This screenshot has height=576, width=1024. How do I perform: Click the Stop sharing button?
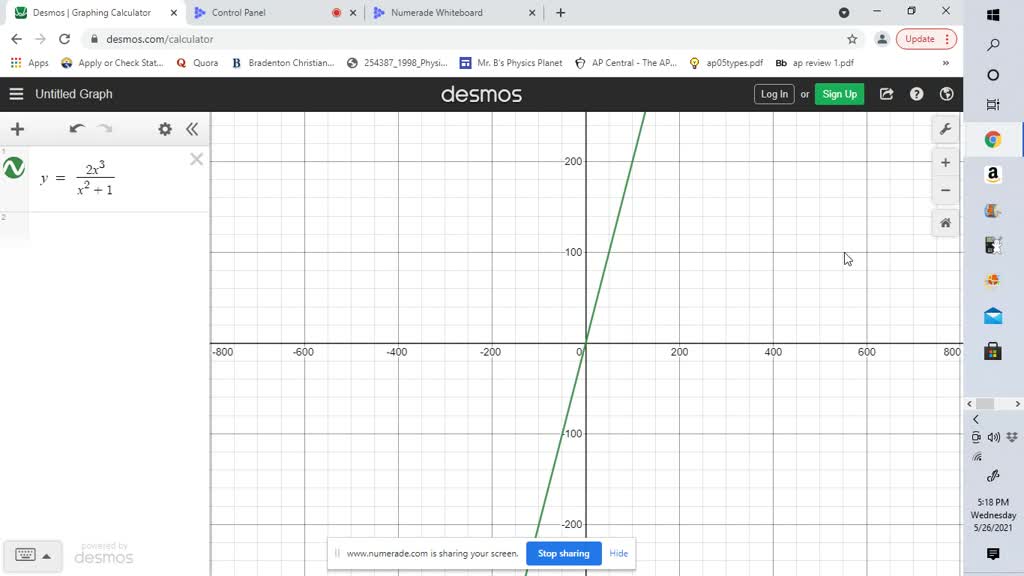[x=563, y=553]
